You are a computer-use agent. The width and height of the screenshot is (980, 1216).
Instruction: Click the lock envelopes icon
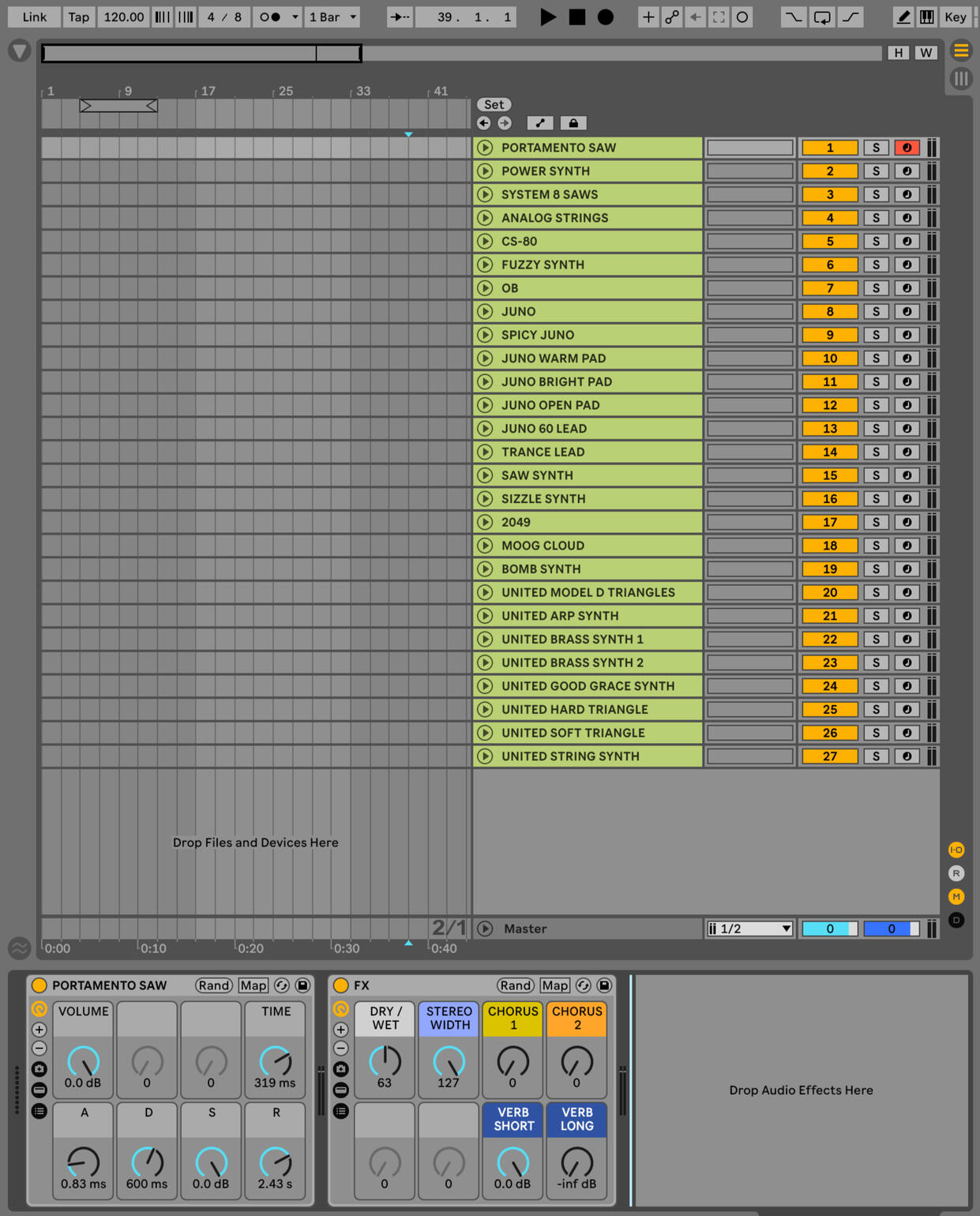pyautogui.click(x=573, y=123)
